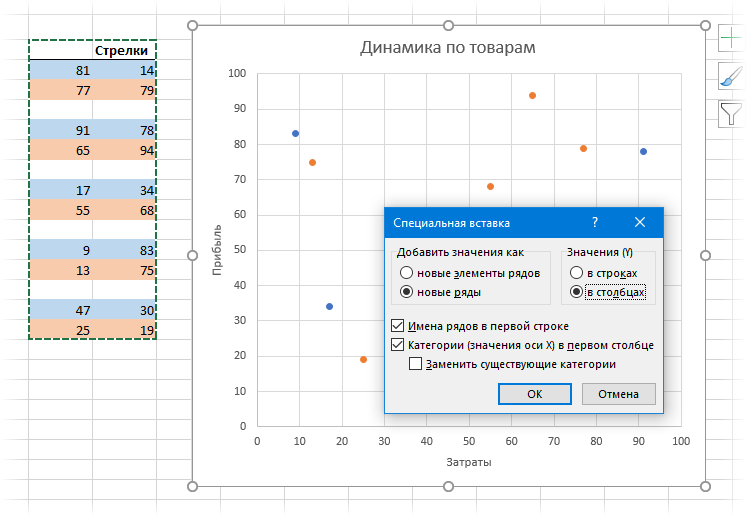
Task: Click the Отмена button
Action: tap(618, 394)
